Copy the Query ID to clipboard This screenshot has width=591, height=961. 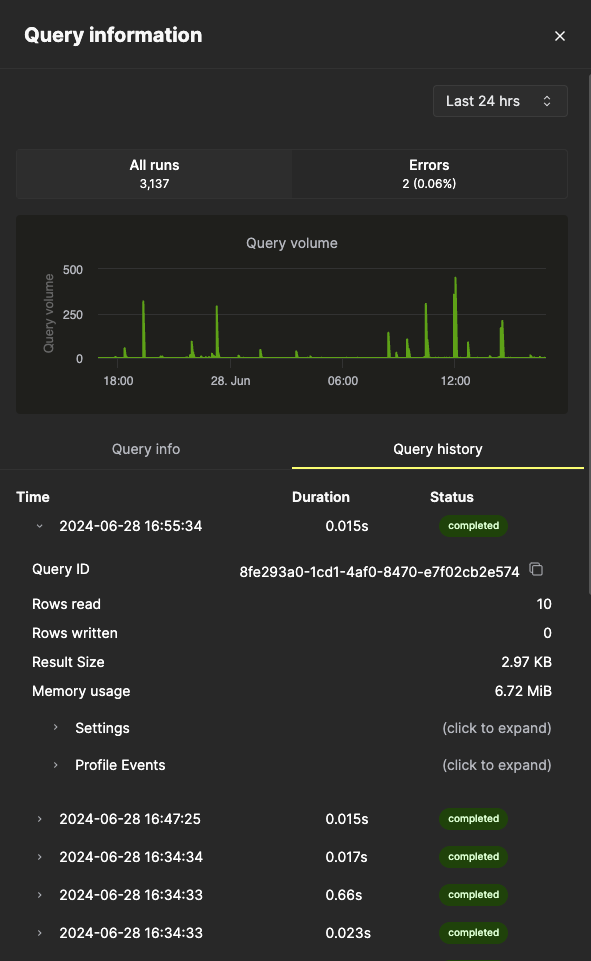(x=536, y=569)
